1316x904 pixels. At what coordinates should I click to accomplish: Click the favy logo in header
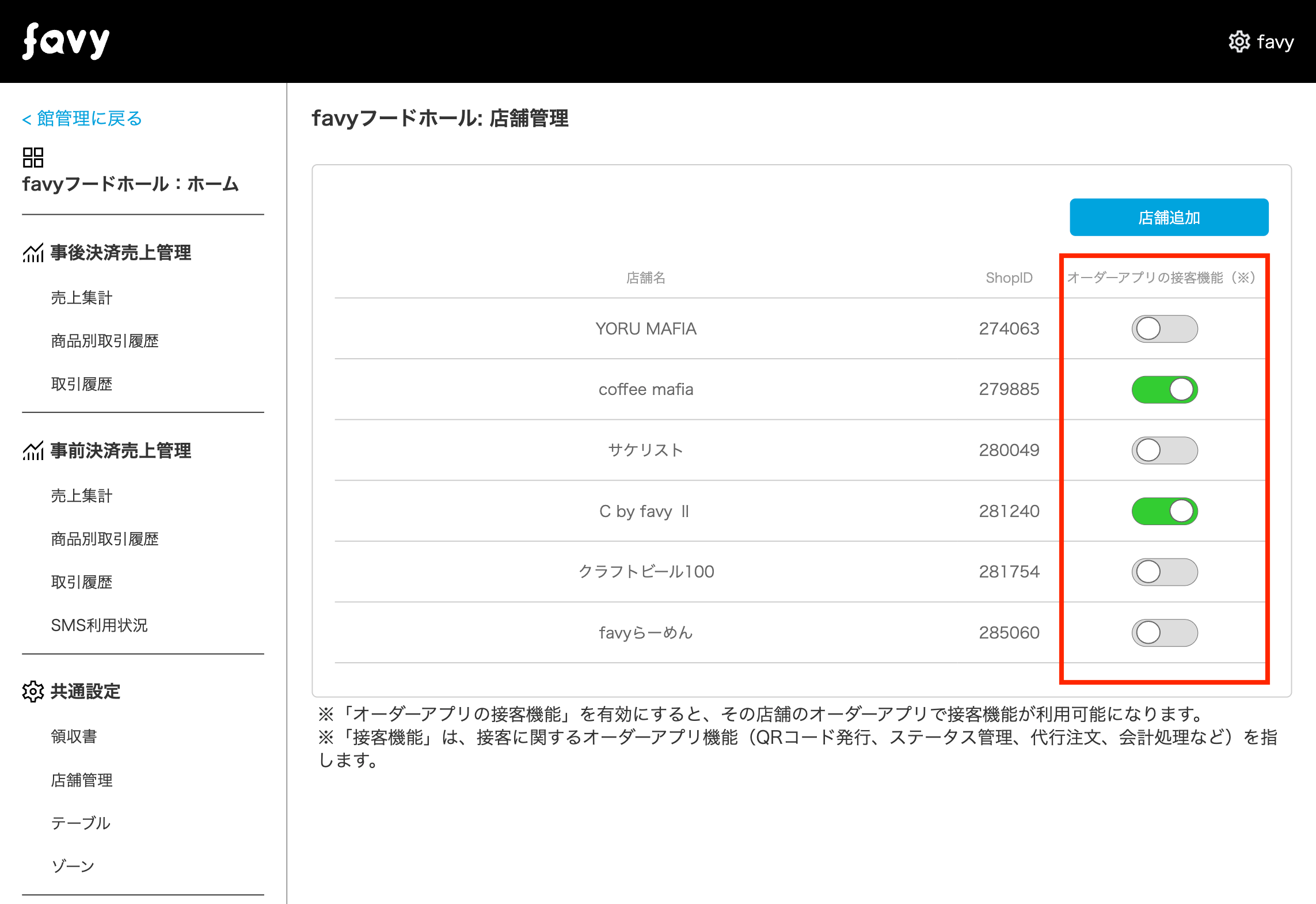click(66, 41)
